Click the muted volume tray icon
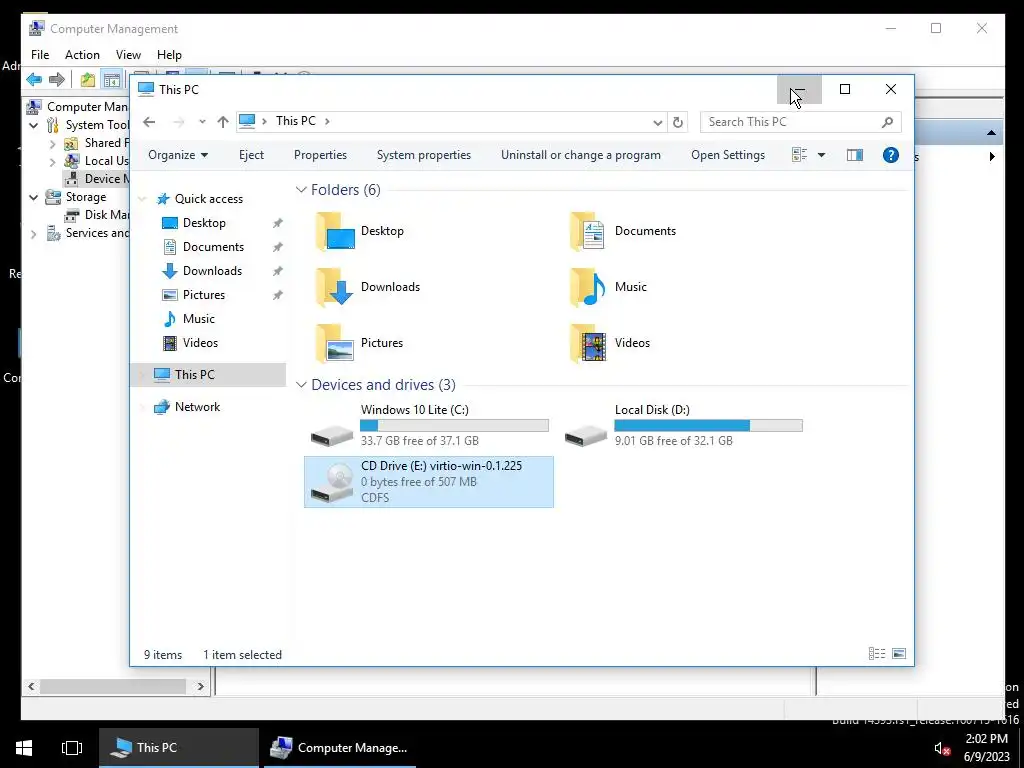This screenshot has height=768, width=1024. [x=941, y=748]
